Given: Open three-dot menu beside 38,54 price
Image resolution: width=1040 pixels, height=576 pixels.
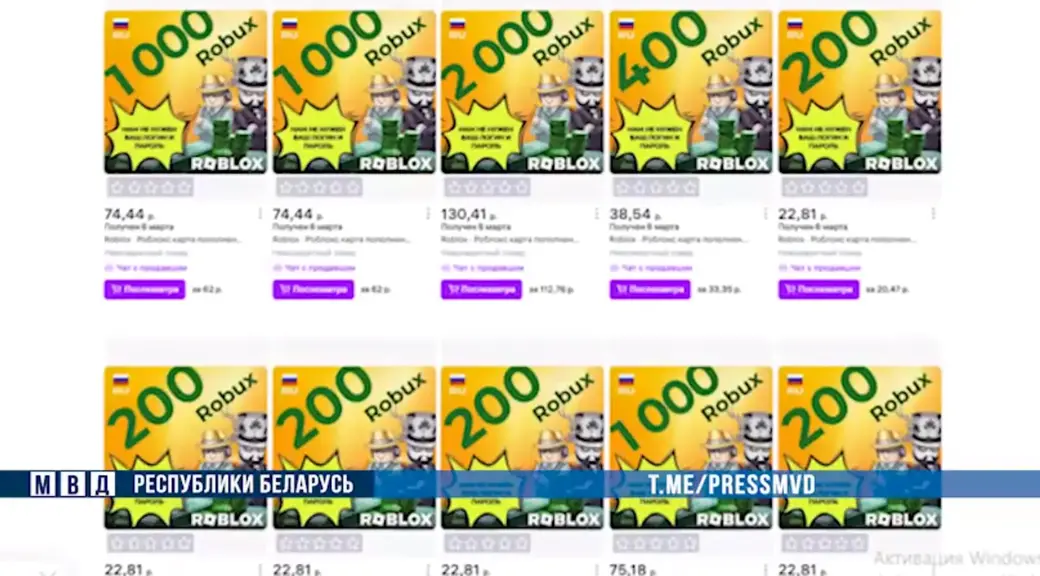Looking at the screenshot, I should pos(765,214).
